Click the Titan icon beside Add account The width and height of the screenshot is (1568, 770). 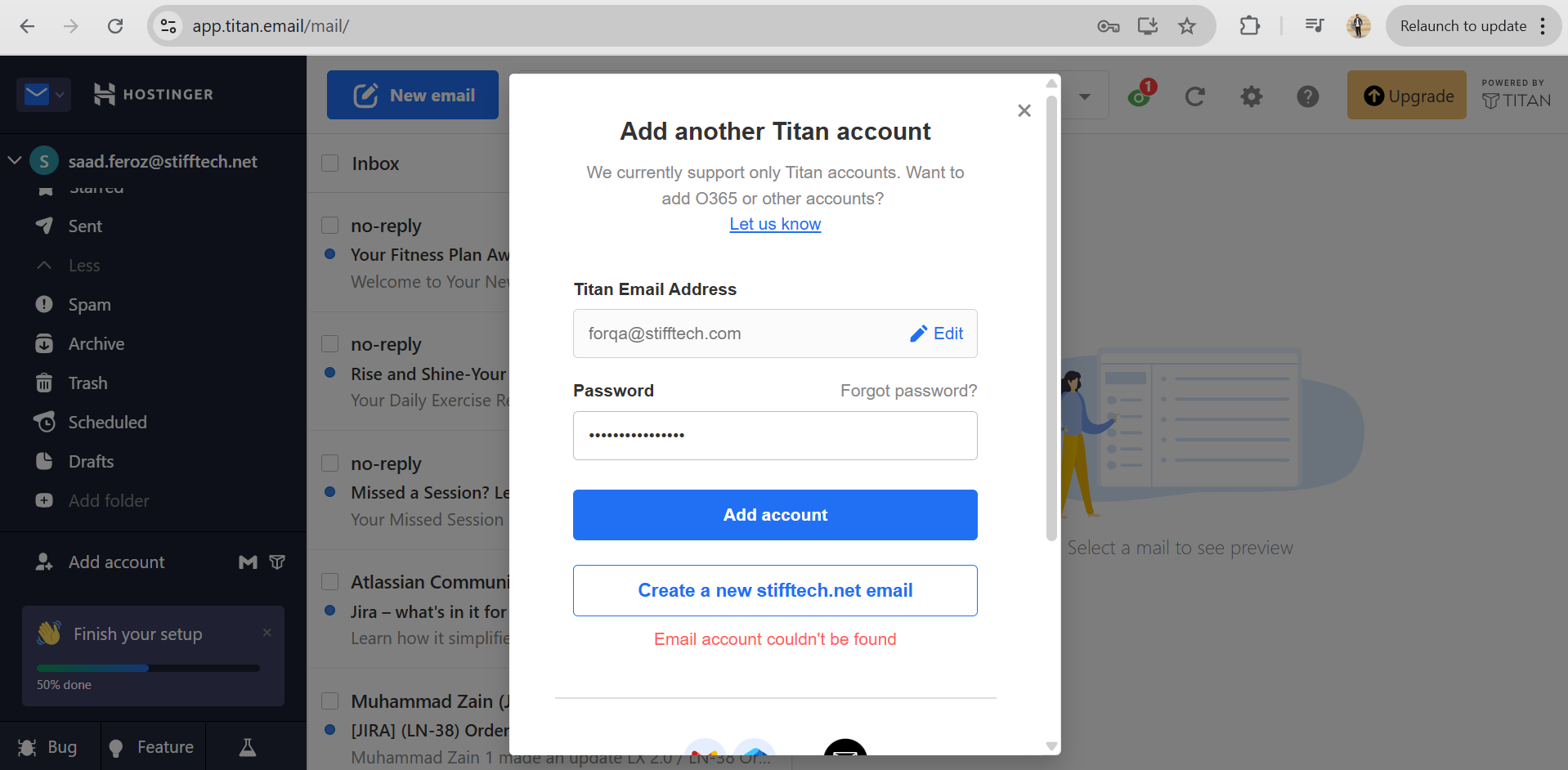click(x=277, y=562)
